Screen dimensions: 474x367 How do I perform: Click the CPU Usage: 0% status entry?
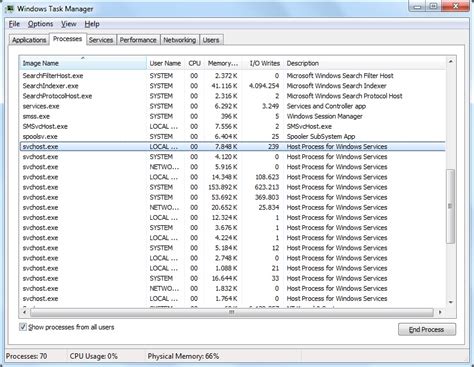point(94,356)
